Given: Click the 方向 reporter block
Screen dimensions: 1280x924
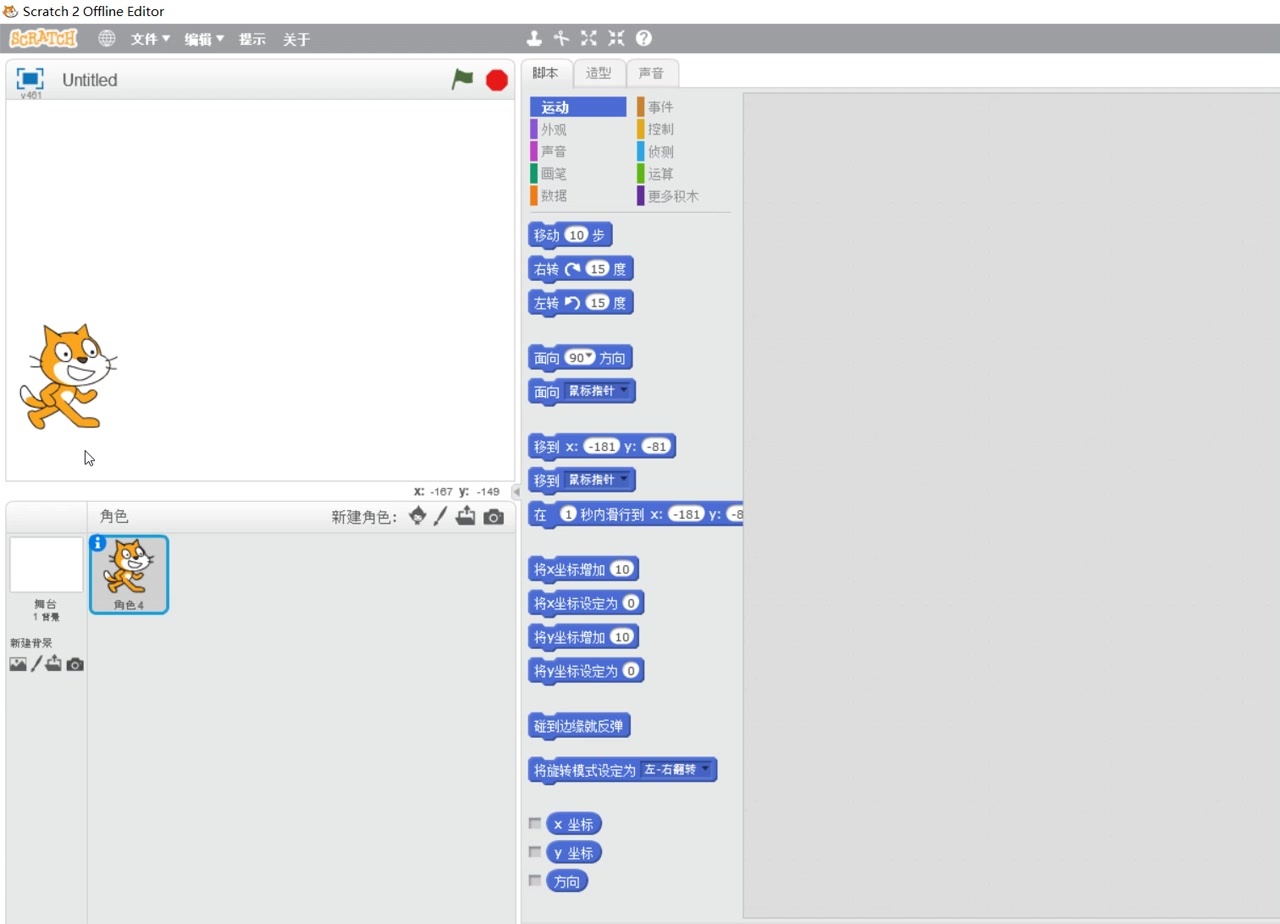Looking at the screenshot, I should [x=567, y=881].
